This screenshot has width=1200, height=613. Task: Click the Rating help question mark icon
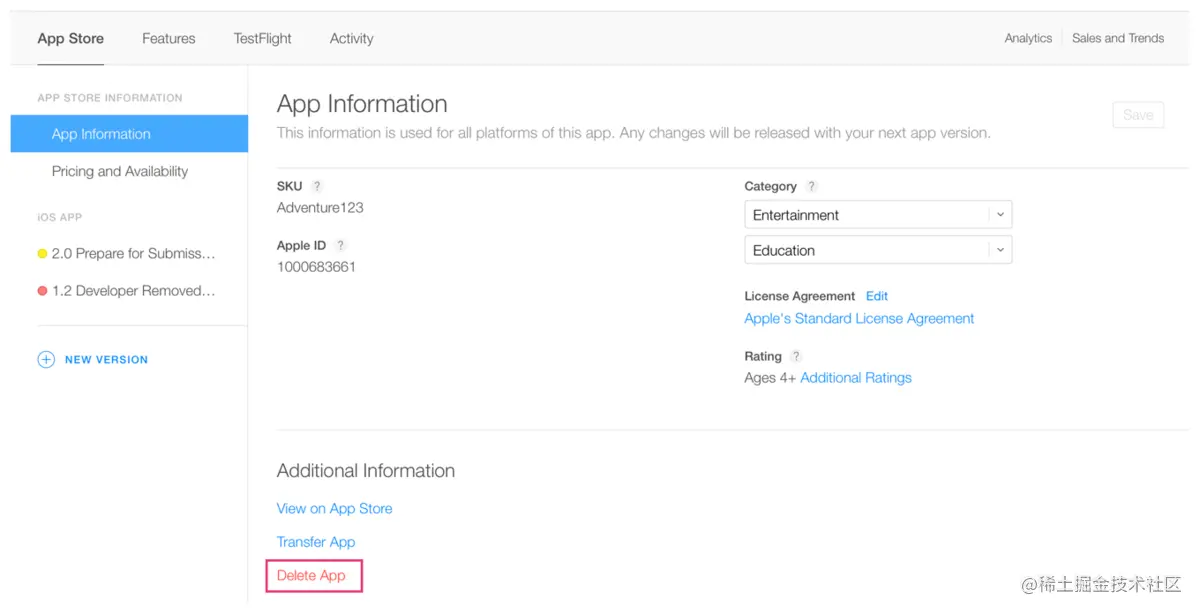796,356
